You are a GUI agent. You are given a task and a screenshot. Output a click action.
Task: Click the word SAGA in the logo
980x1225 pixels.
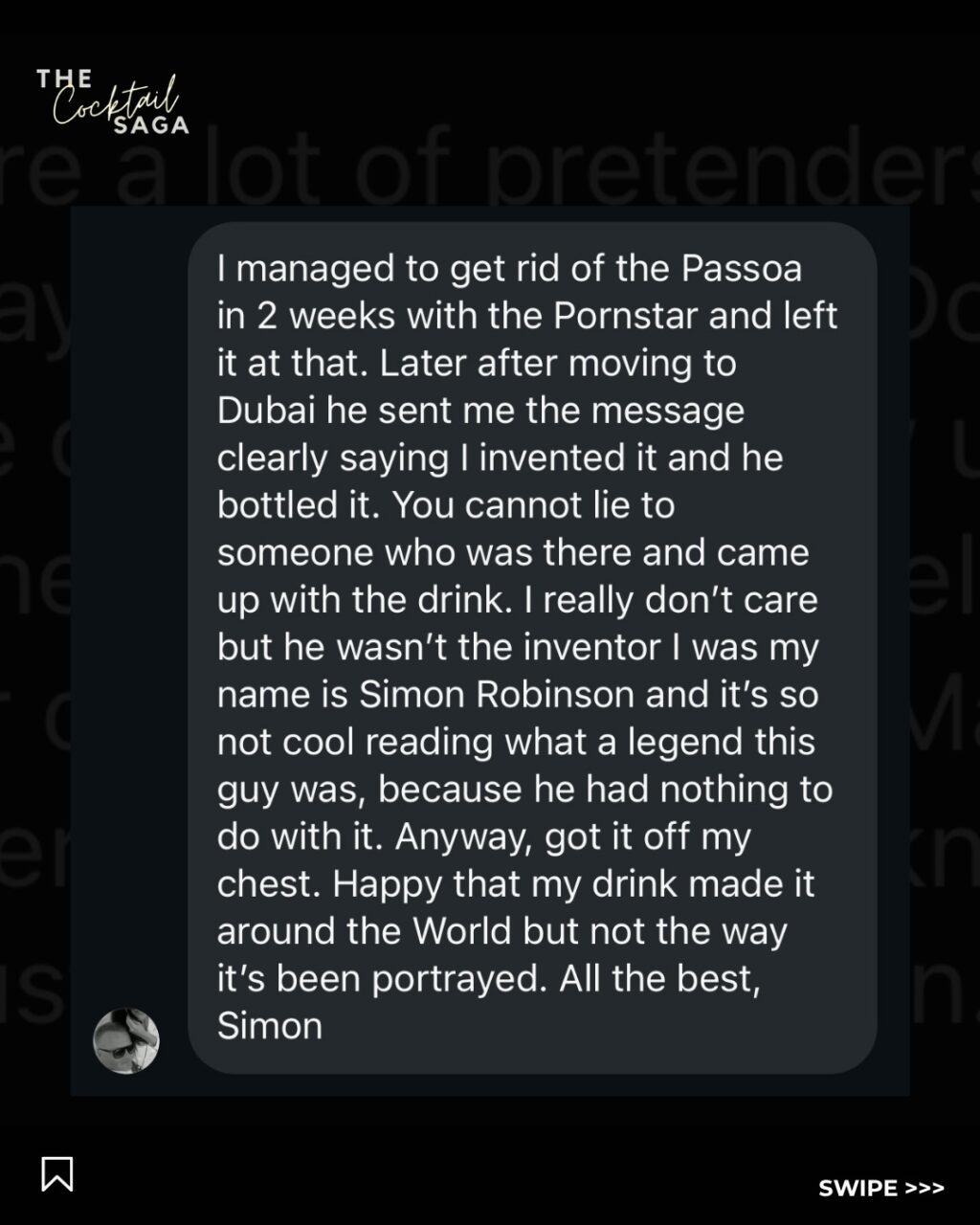[x=151, y=125]
